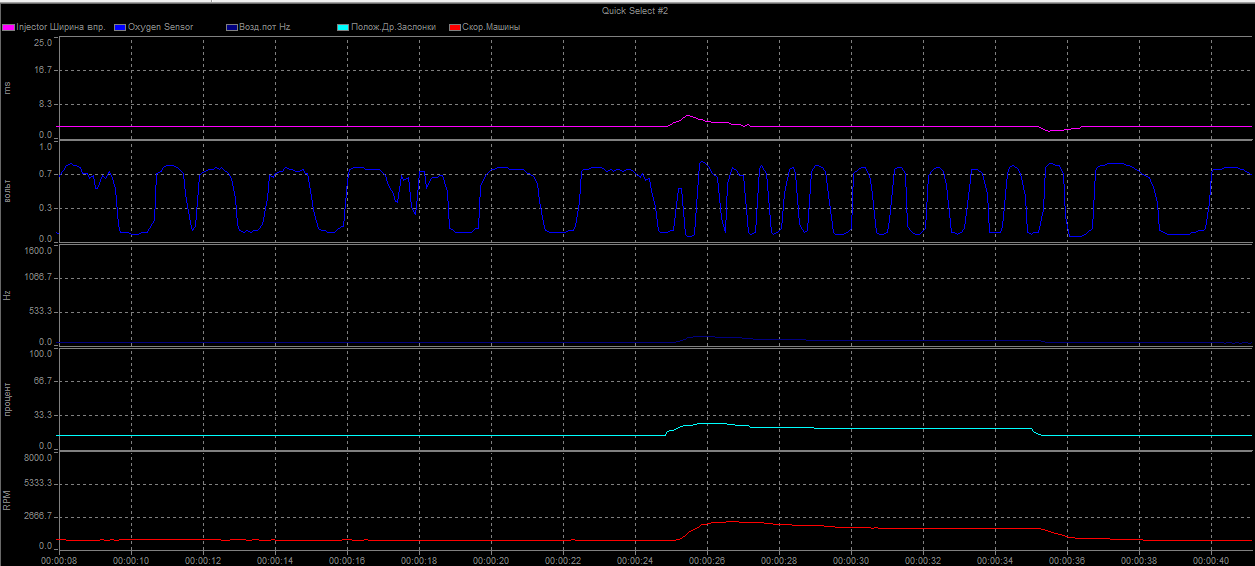
Task: Select the Скор.Машины legend label
Action: (491, 27)
